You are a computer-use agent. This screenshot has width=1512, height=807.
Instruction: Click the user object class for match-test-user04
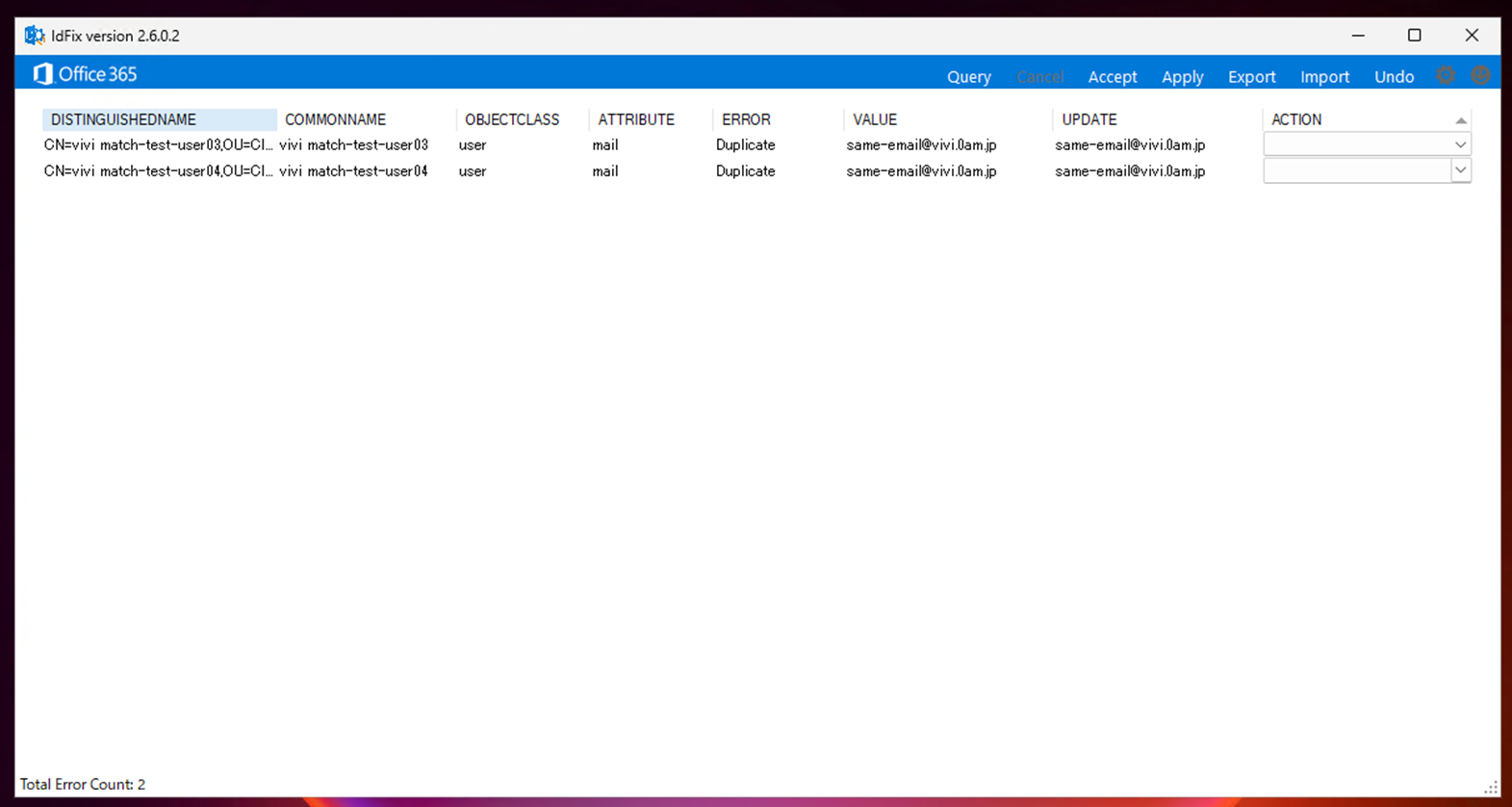[x=473, y=170]
